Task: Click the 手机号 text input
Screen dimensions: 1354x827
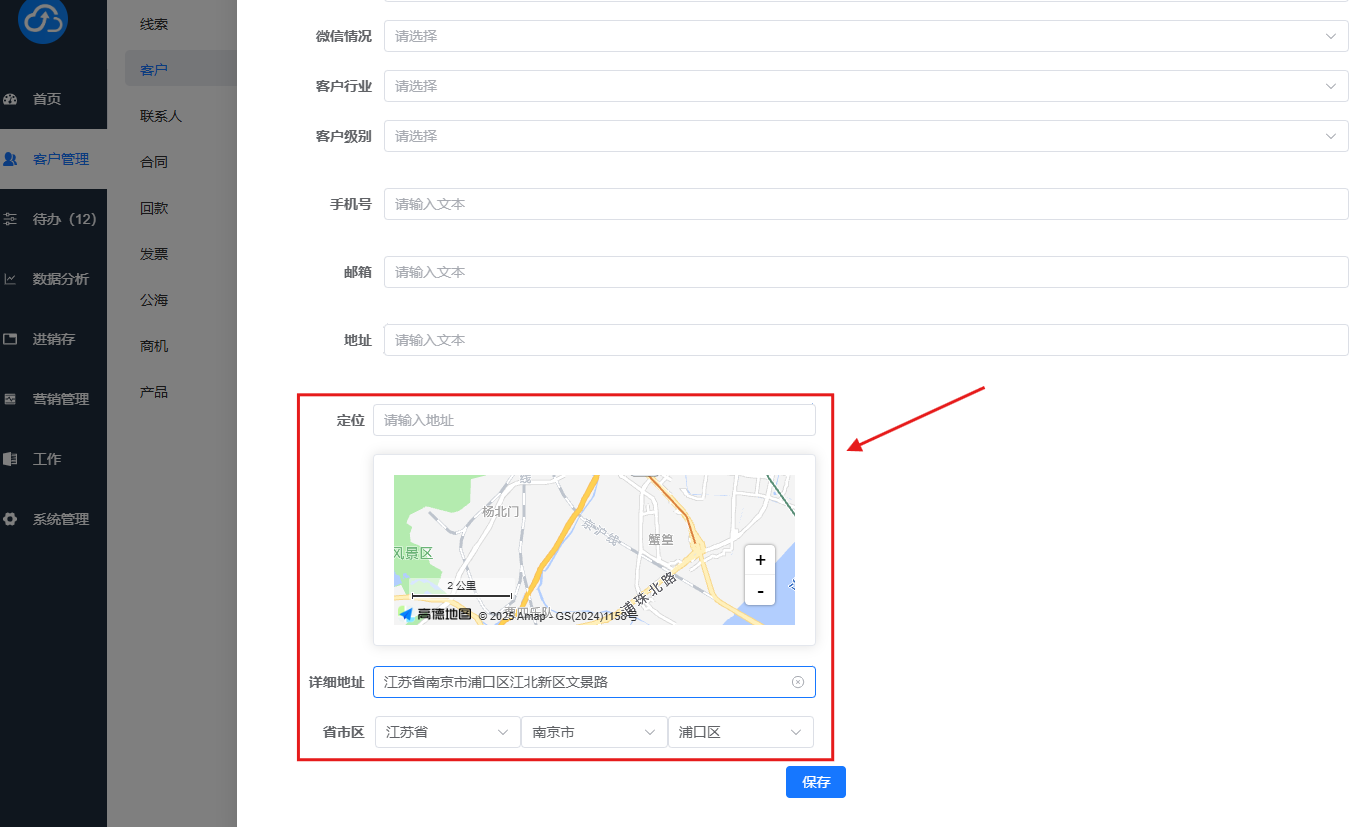Action: (866, 204)
